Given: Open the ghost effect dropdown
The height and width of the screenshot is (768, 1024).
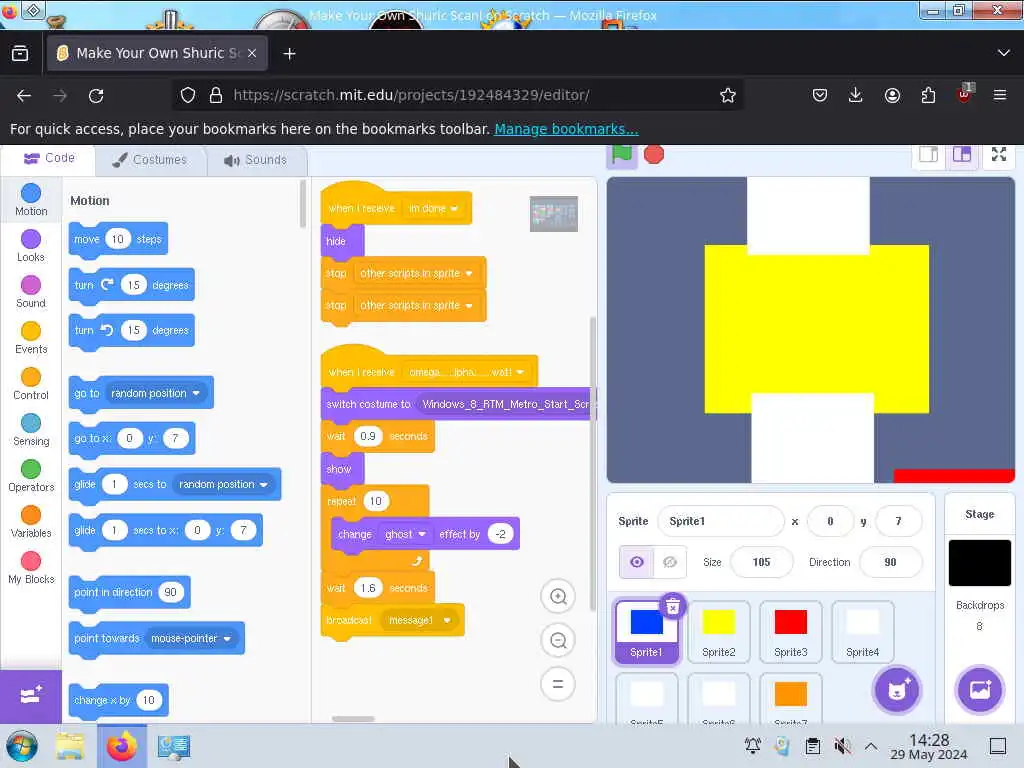Looking at the screenshot, I should point(406,534).
